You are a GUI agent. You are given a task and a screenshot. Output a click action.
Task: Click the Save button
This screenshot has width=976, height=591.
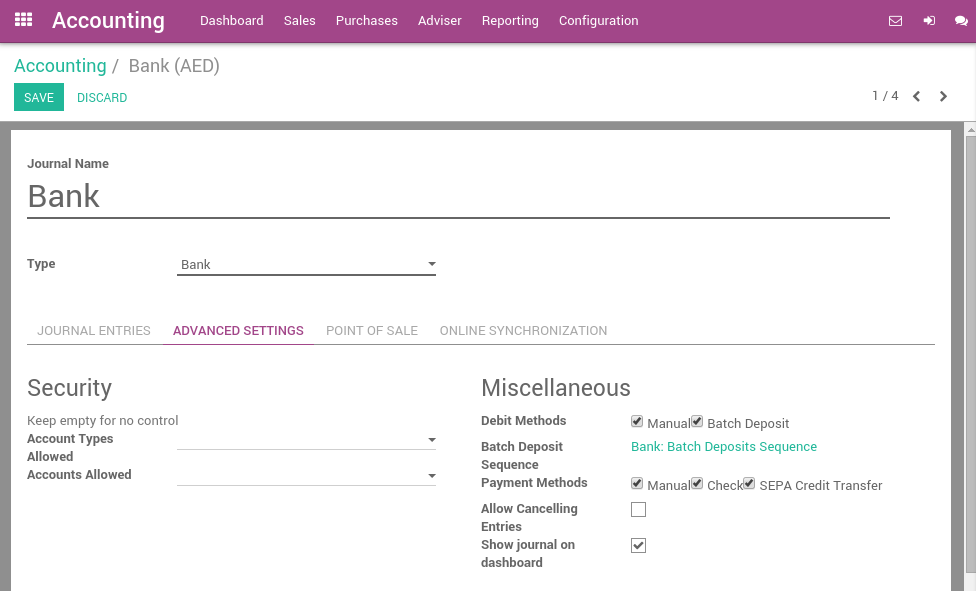[x=39, y=98]
